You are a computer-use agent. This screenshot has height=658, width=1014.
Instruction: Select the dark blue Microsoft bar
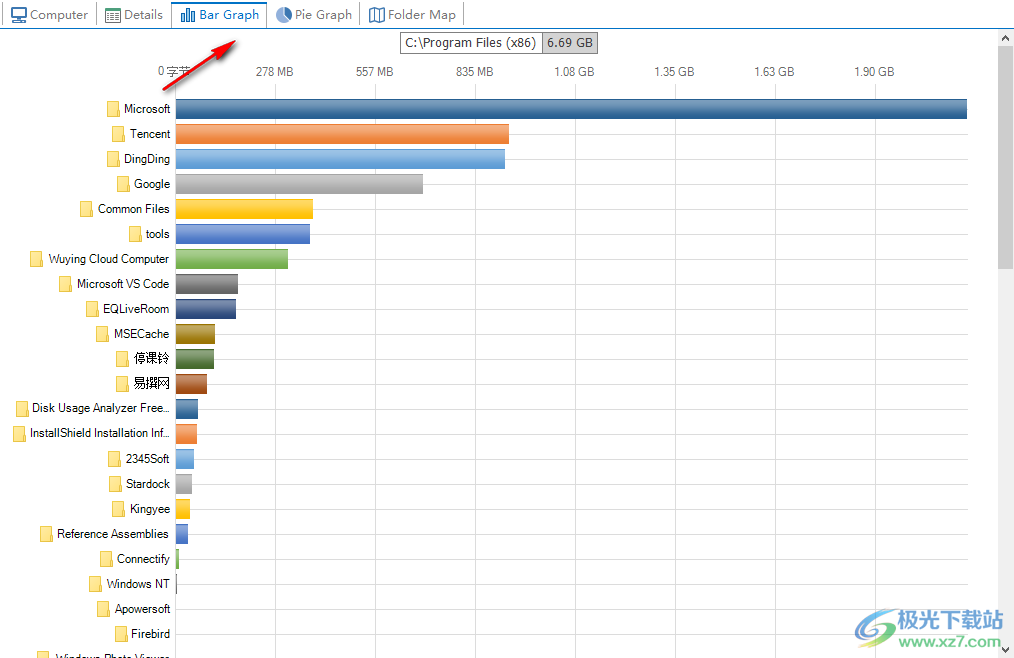[x=571, y=109]
